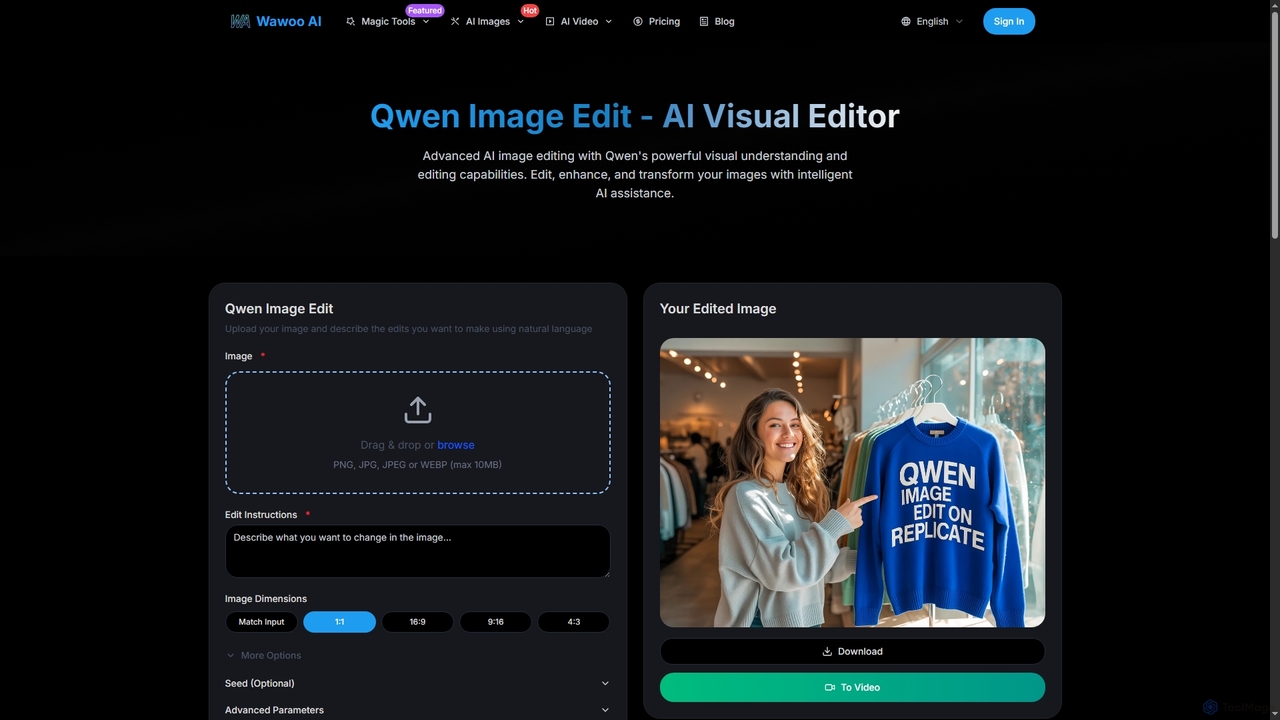
Task: Expand AI Images dropdown chevron
Action: coord(520,21)
